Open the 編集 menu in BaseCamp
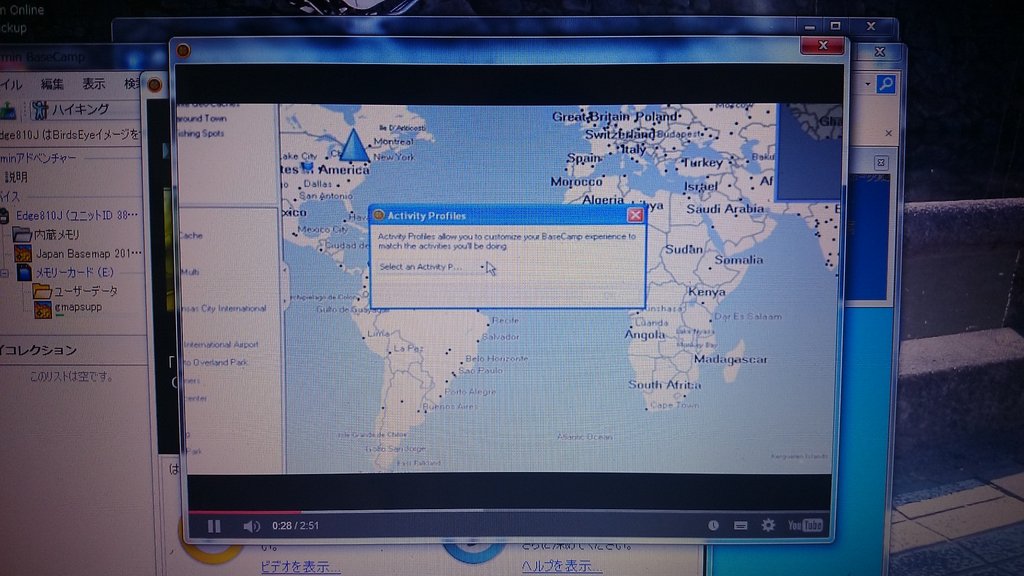The image size is (1024, 576). [x=52, y=84]
